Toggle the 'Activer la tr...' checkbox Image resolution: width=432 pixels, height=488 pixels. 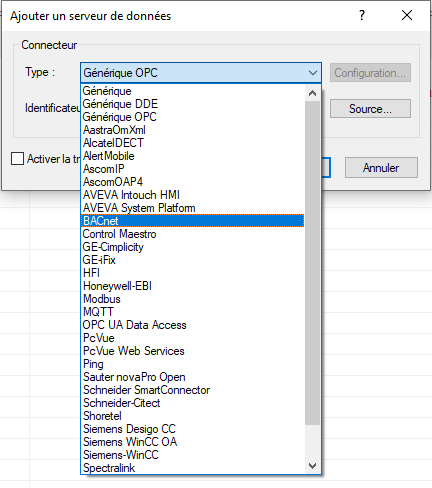pos(17,159)
